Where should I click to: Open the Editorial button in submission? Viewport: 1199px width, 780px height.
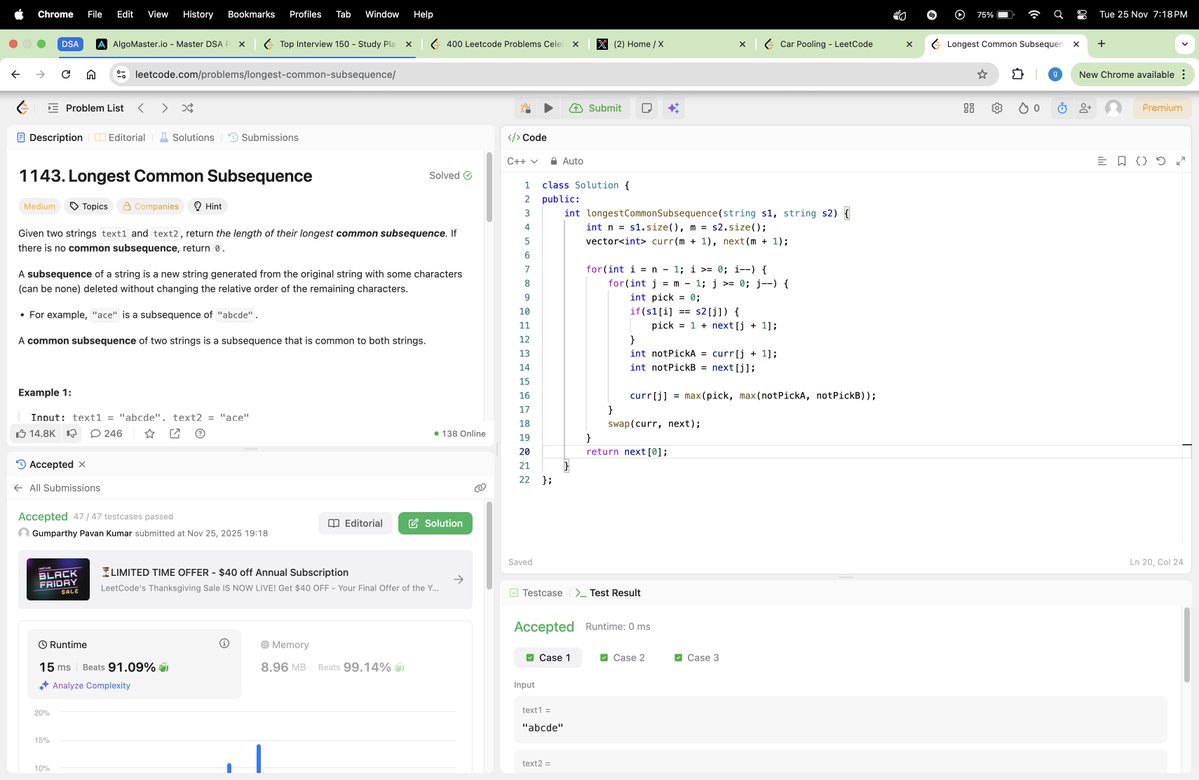356,523
